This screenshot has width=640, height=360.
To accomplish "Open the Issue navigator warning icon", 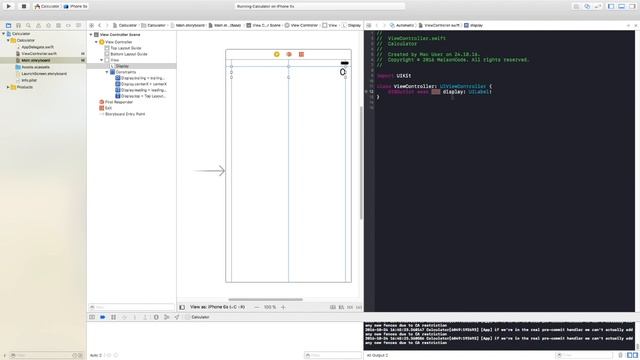I will pyautogui.click(x=38, y=25).
